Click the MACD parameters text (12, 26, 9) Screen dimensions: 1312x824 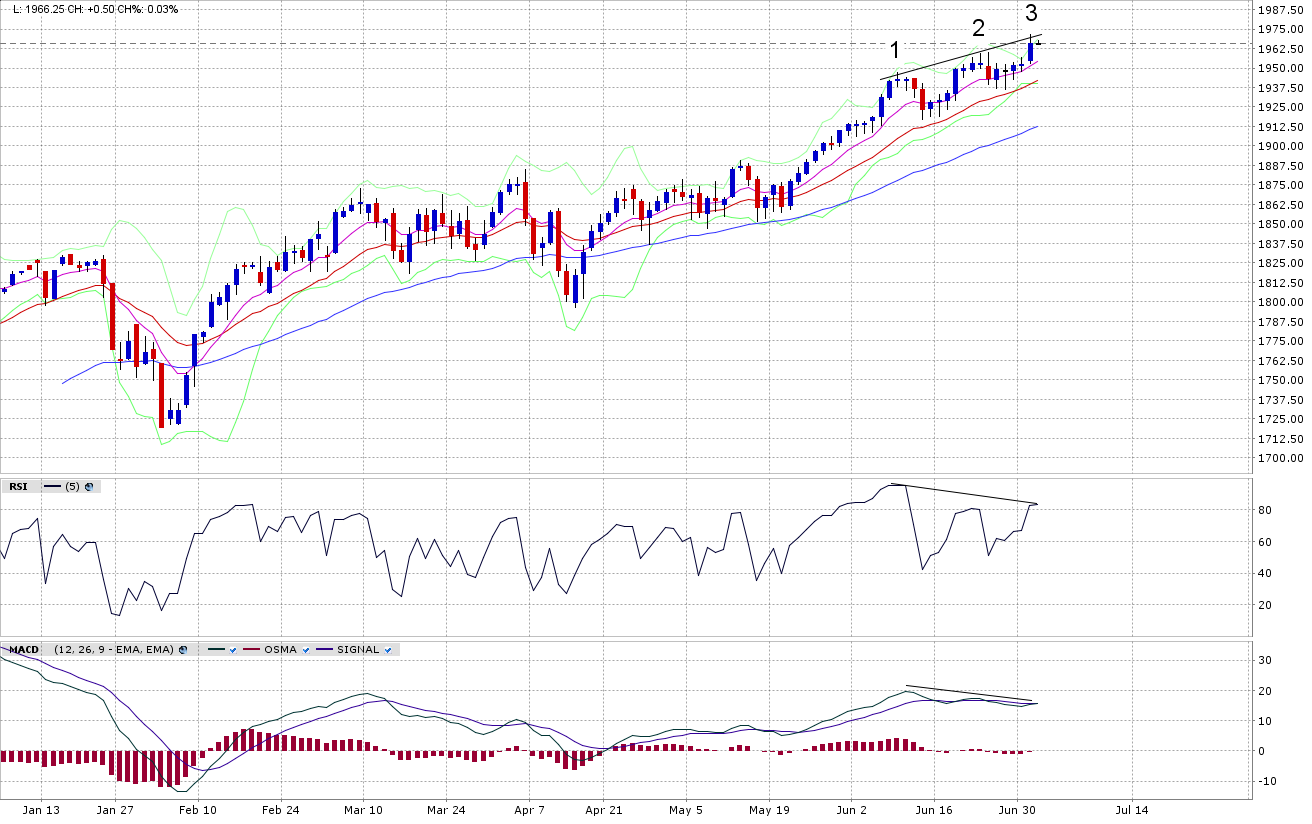(x=113, y=650)
